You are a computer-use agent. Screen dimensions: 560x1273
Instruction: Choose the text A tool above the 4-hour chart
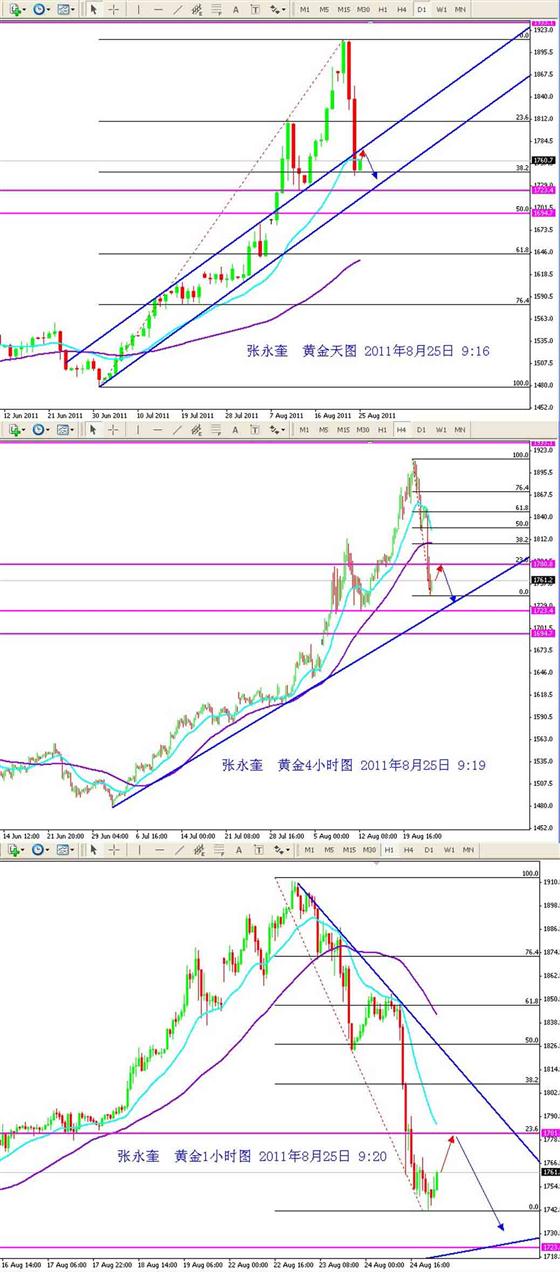point(236,429)
